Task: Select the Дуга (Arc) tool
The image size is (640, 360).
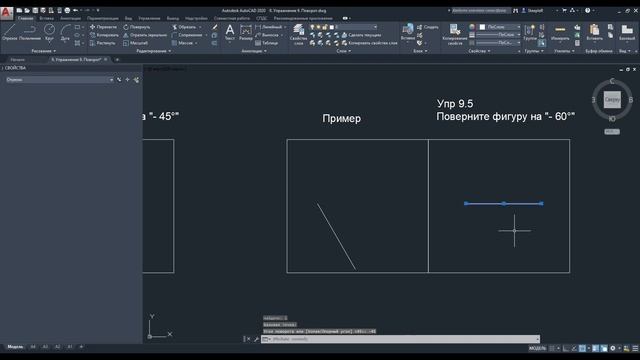Action: coord(65,32)
